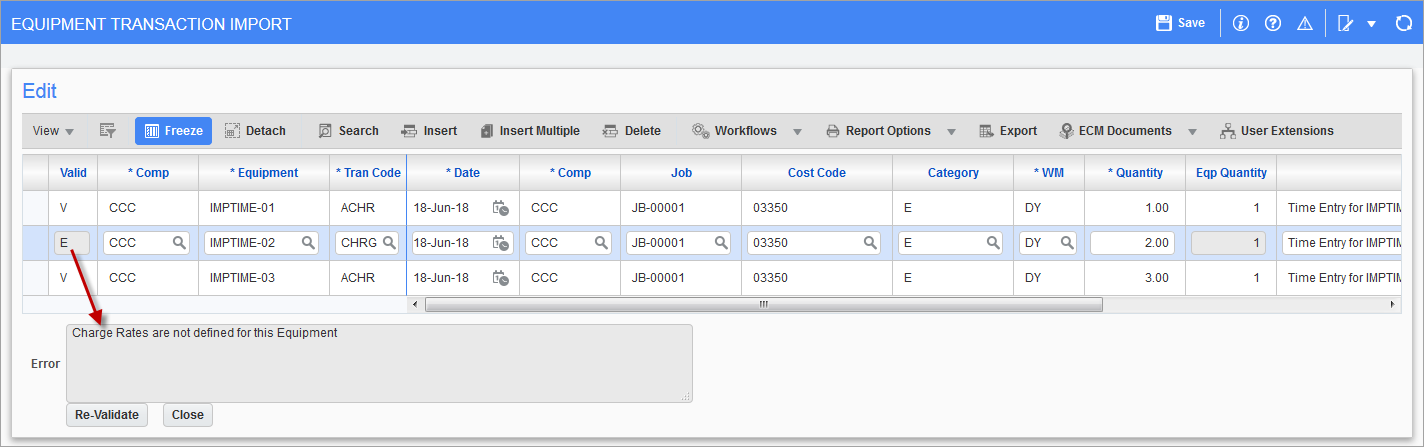Click the Date column header
Image resolution: width=1424 pixels, height=447 pixels.
[463, 173]
